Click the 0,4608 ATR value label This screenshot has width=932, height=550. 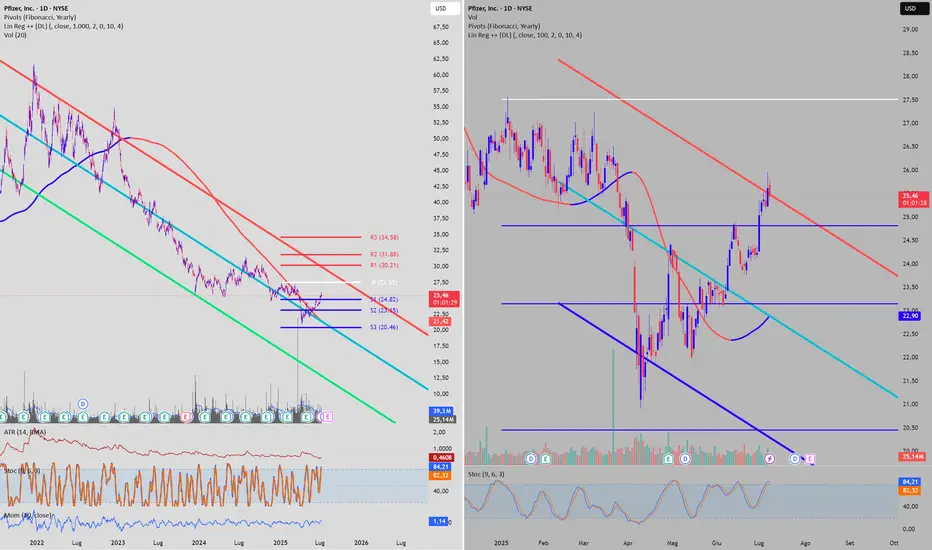tap(442, 458)
